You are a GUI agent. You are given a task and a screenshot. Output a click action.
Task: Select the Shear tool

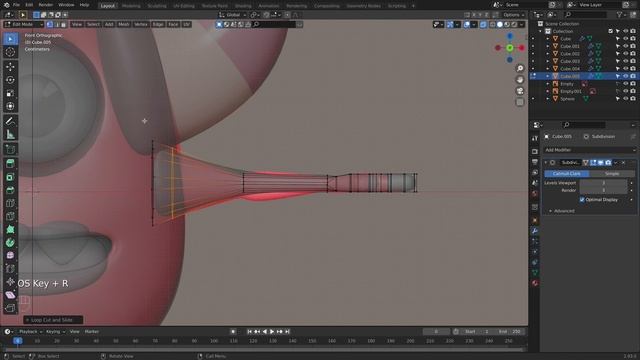tap(10, 295)
